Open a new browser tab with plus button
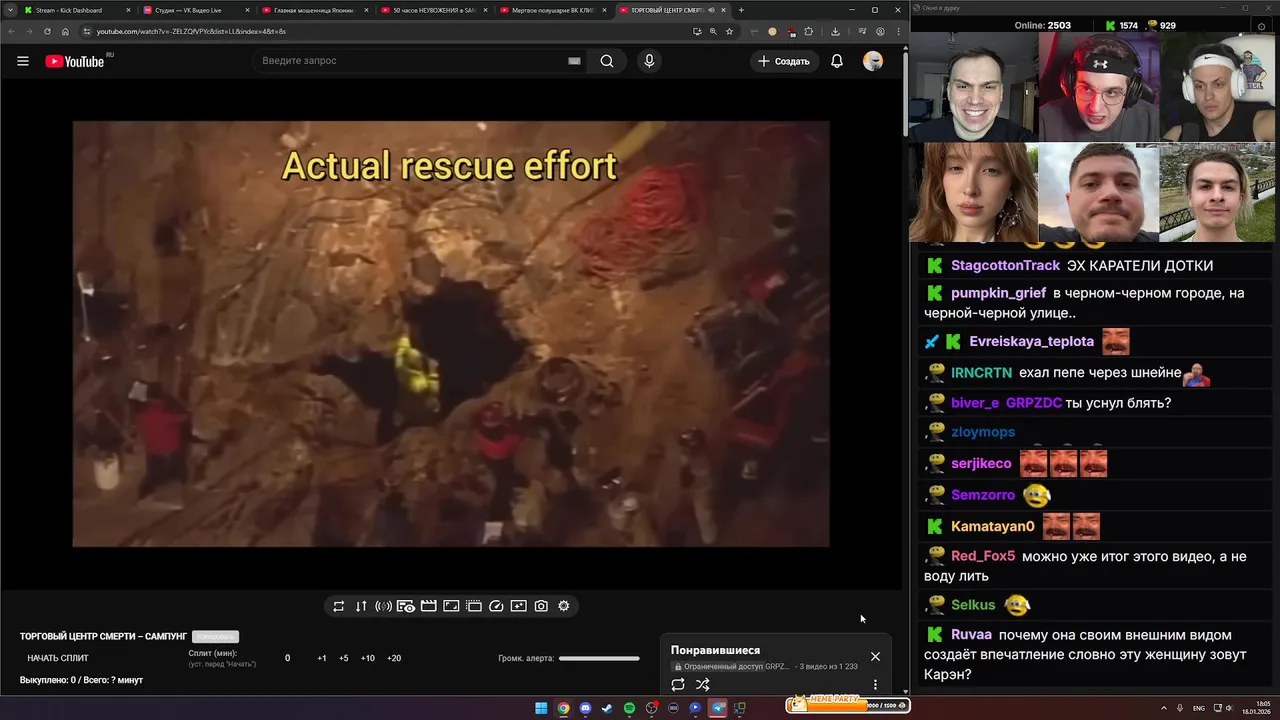Viewport: 1280px width, 720px height. (x=741, y=10)
